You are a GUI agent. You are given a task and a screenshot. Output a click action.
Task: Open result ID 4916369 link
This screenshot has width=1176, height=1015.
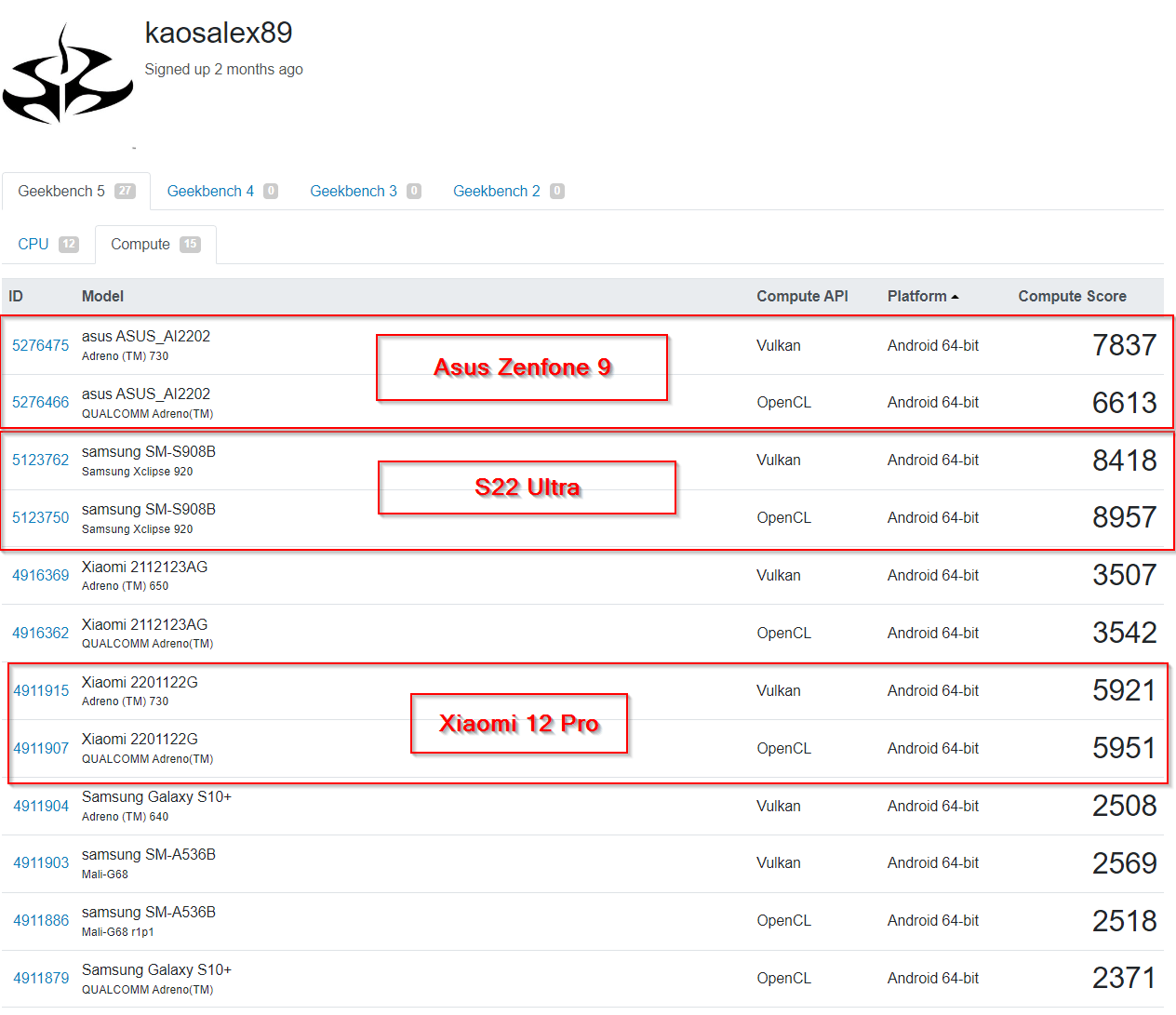click(41, 575)
